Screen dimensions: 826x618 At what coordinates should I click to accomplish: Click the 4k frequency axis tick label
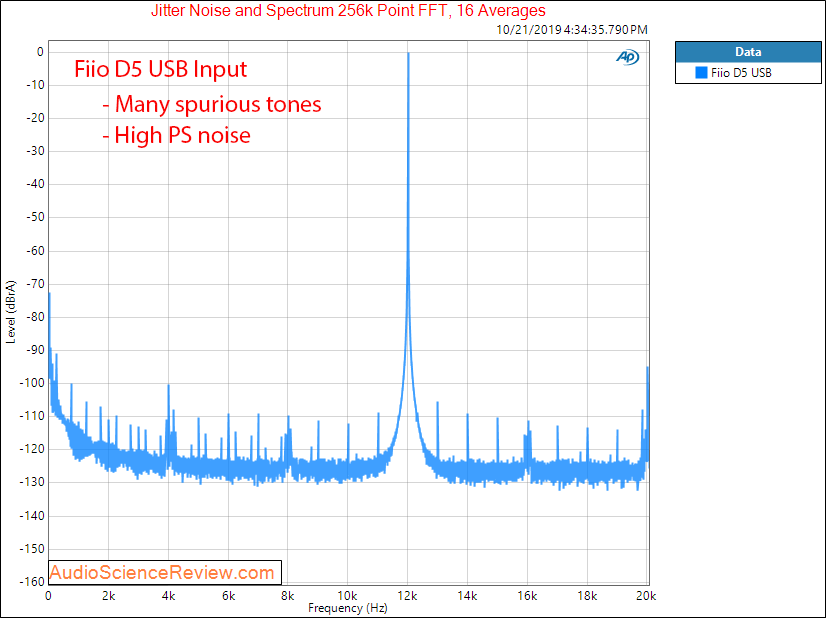point(169,596)
